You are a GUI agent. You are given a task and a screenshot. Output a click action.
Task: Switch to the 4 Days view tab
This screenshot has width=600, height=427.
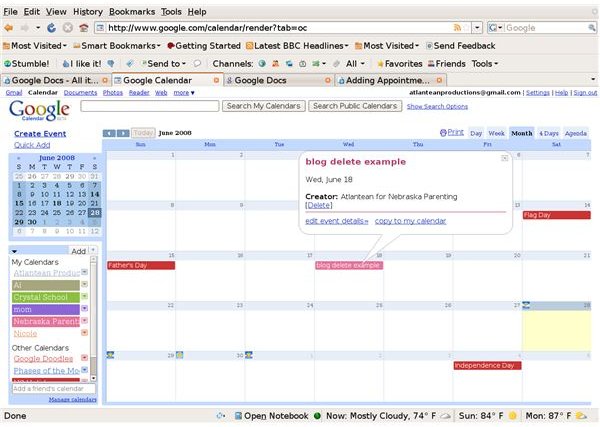point(549,133)
